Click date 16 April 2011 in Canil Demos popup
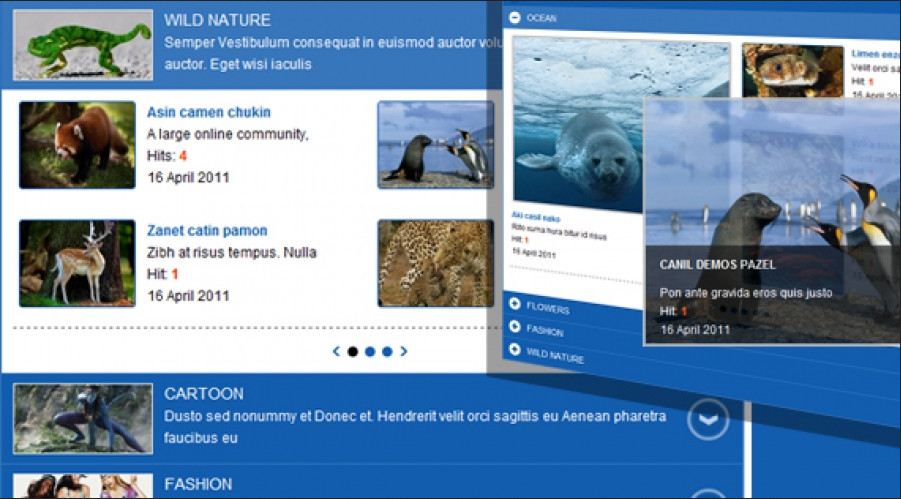This screenshot has width=901, height=499. coord(695,330)
